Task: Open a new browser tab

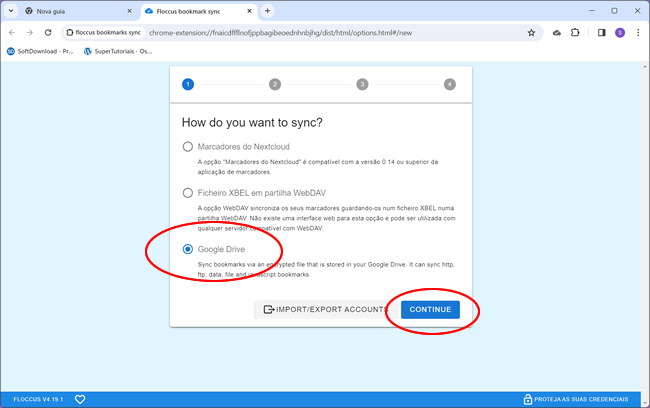Action: (267, 11)
